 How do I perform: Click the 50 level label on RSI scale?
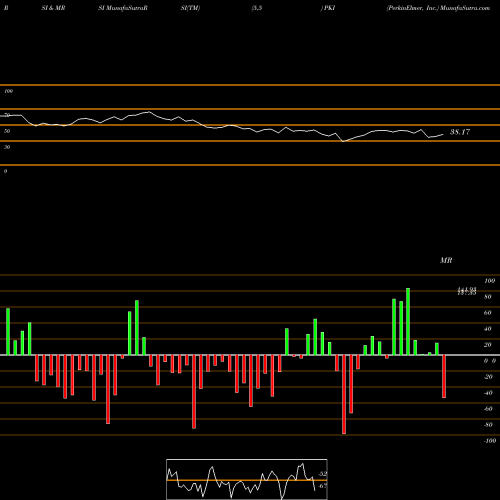coord(7,131)
